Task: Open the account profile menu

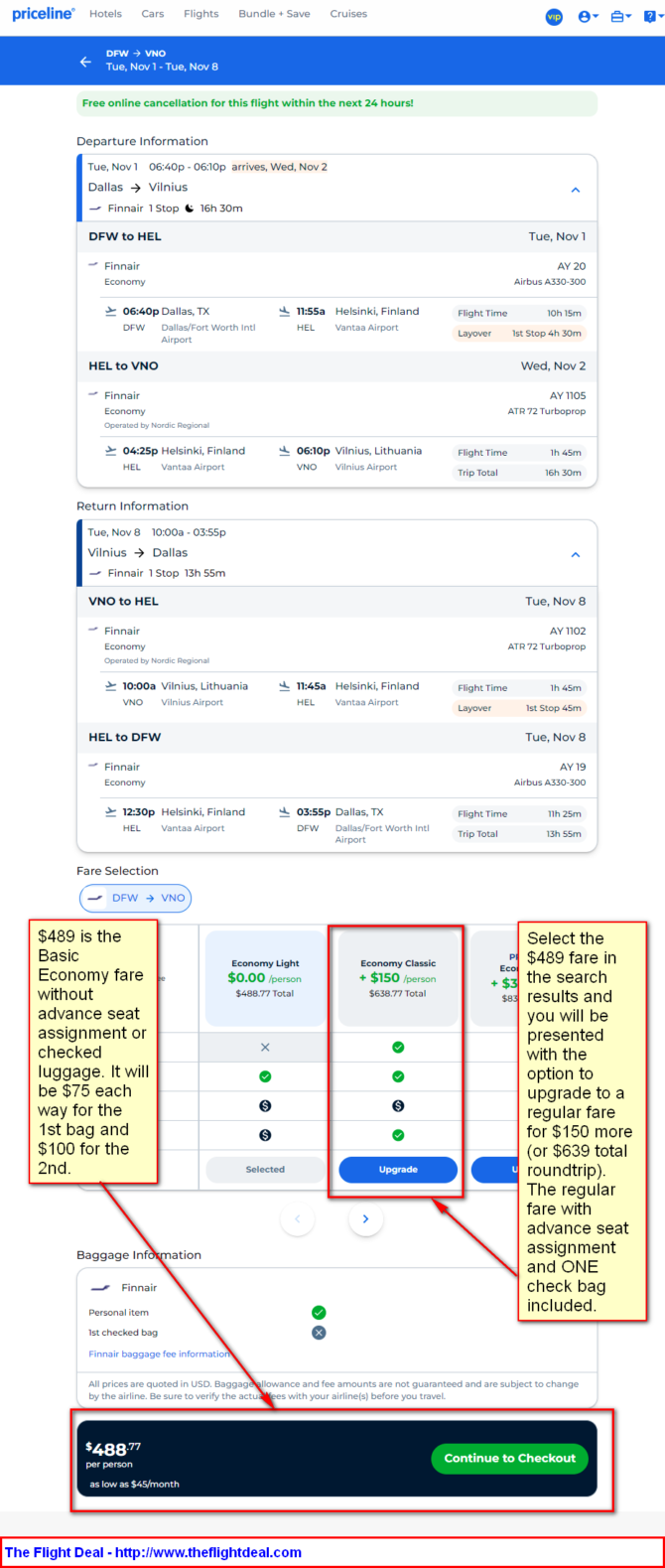Action: 589,16
